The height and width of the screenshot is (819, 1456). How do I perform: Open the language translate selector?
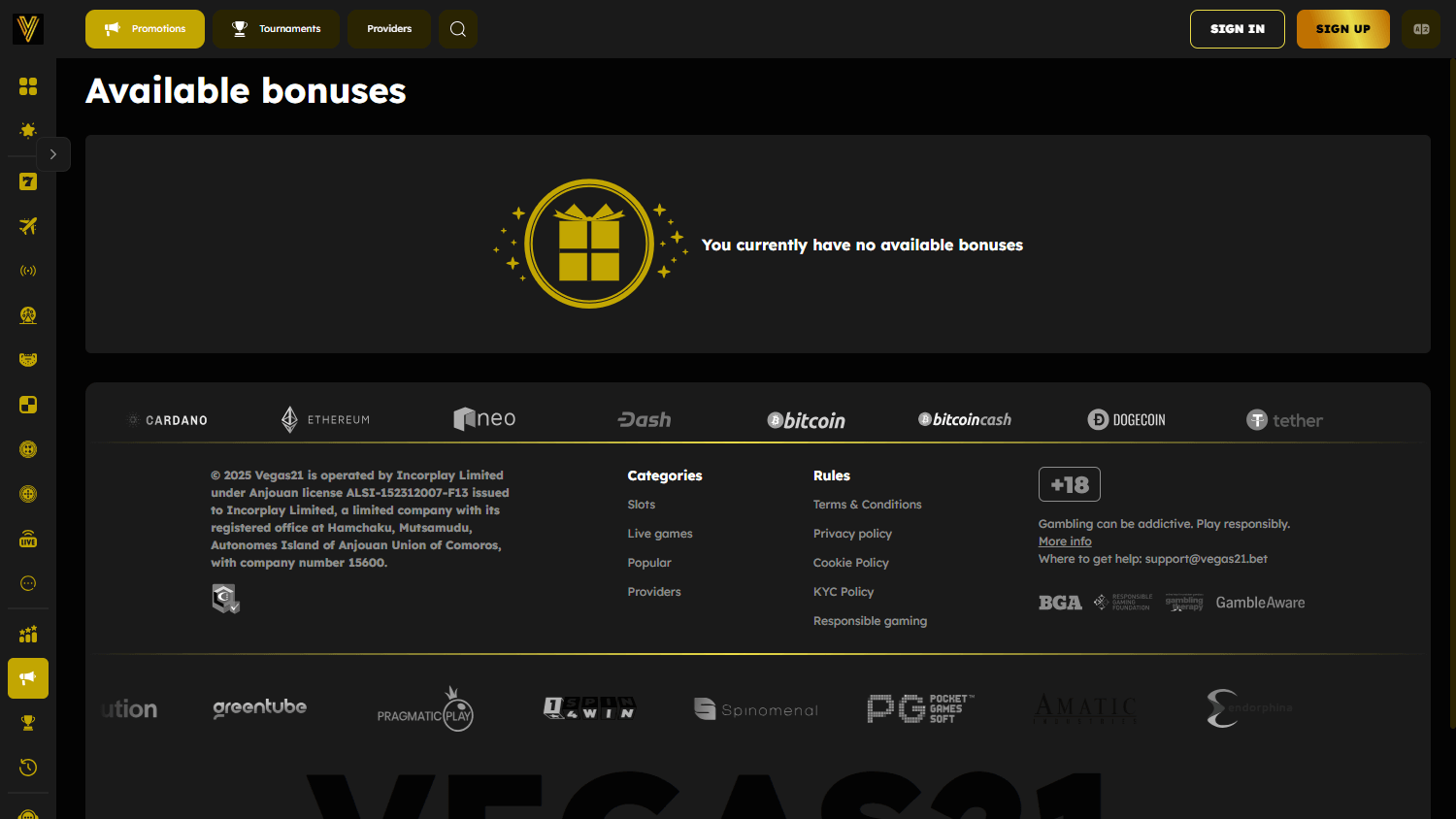(1421, 29)
